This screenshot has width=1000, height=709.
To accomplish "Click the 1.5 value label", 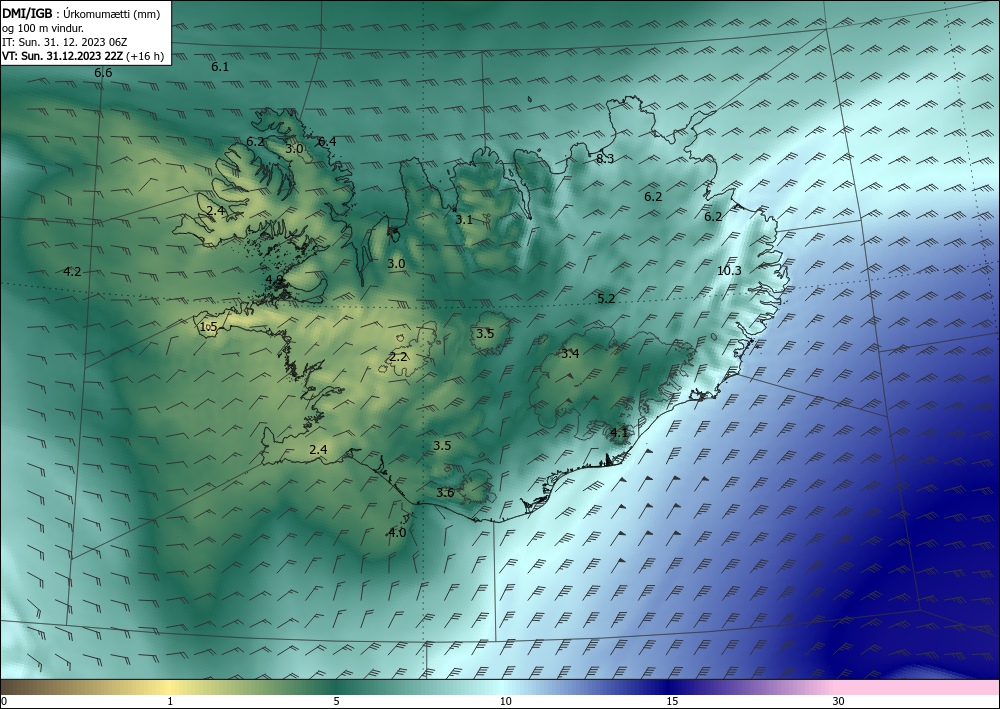I will click(x=209, y=327).
